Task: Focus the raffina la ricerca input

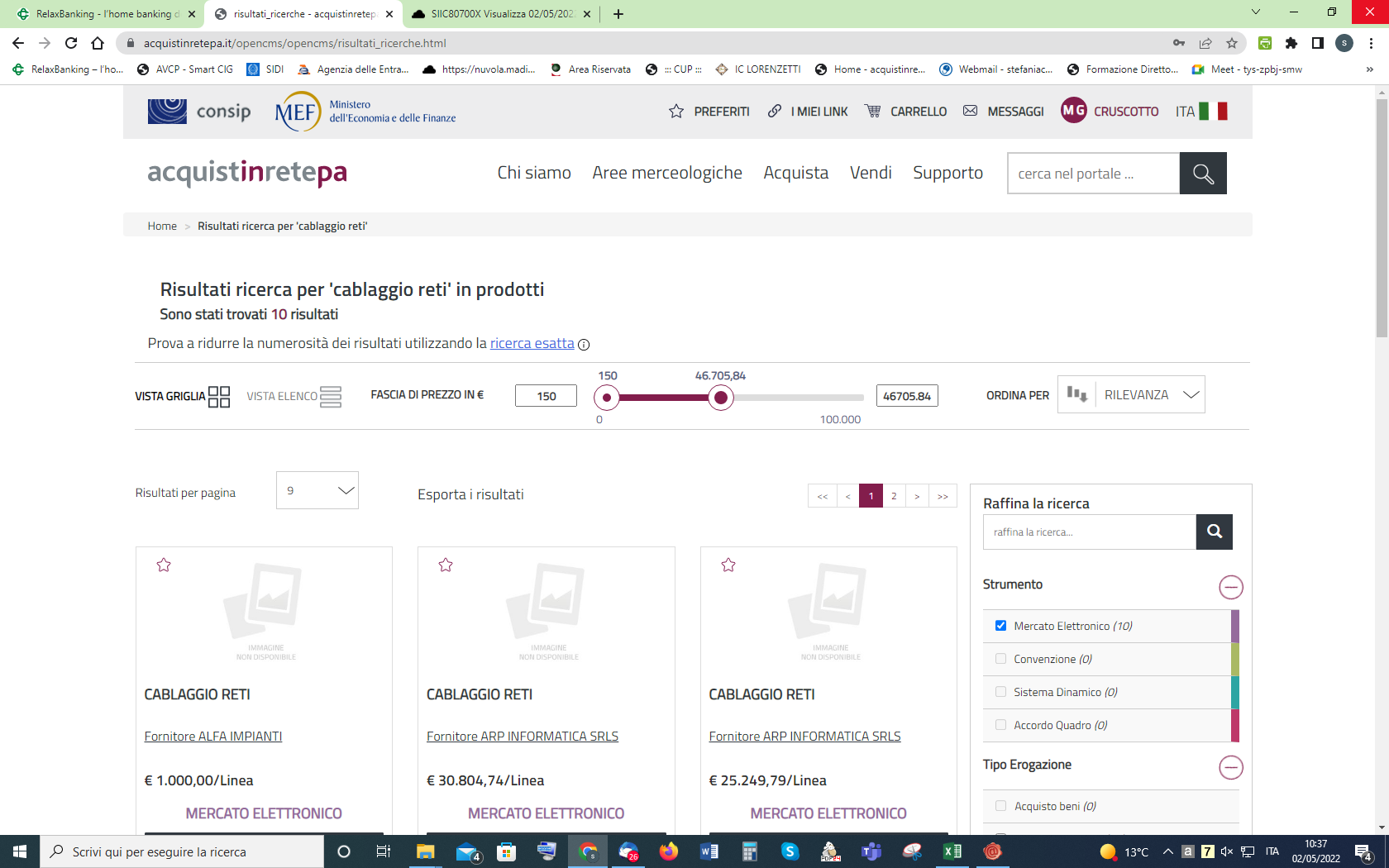Action: click(x=1090, y=532)
